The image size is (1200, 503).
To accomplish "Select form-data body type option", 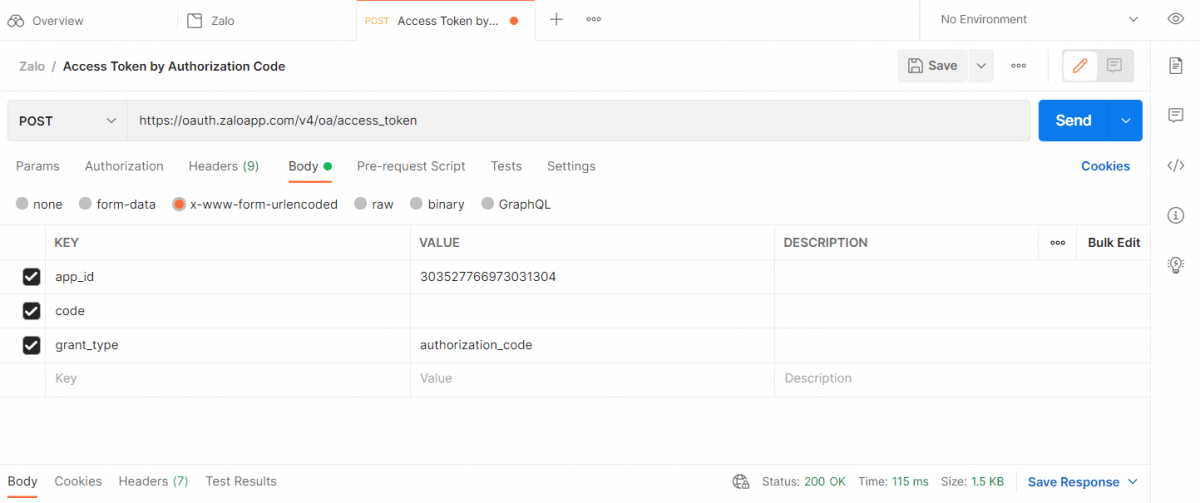I will click(86, 204).
